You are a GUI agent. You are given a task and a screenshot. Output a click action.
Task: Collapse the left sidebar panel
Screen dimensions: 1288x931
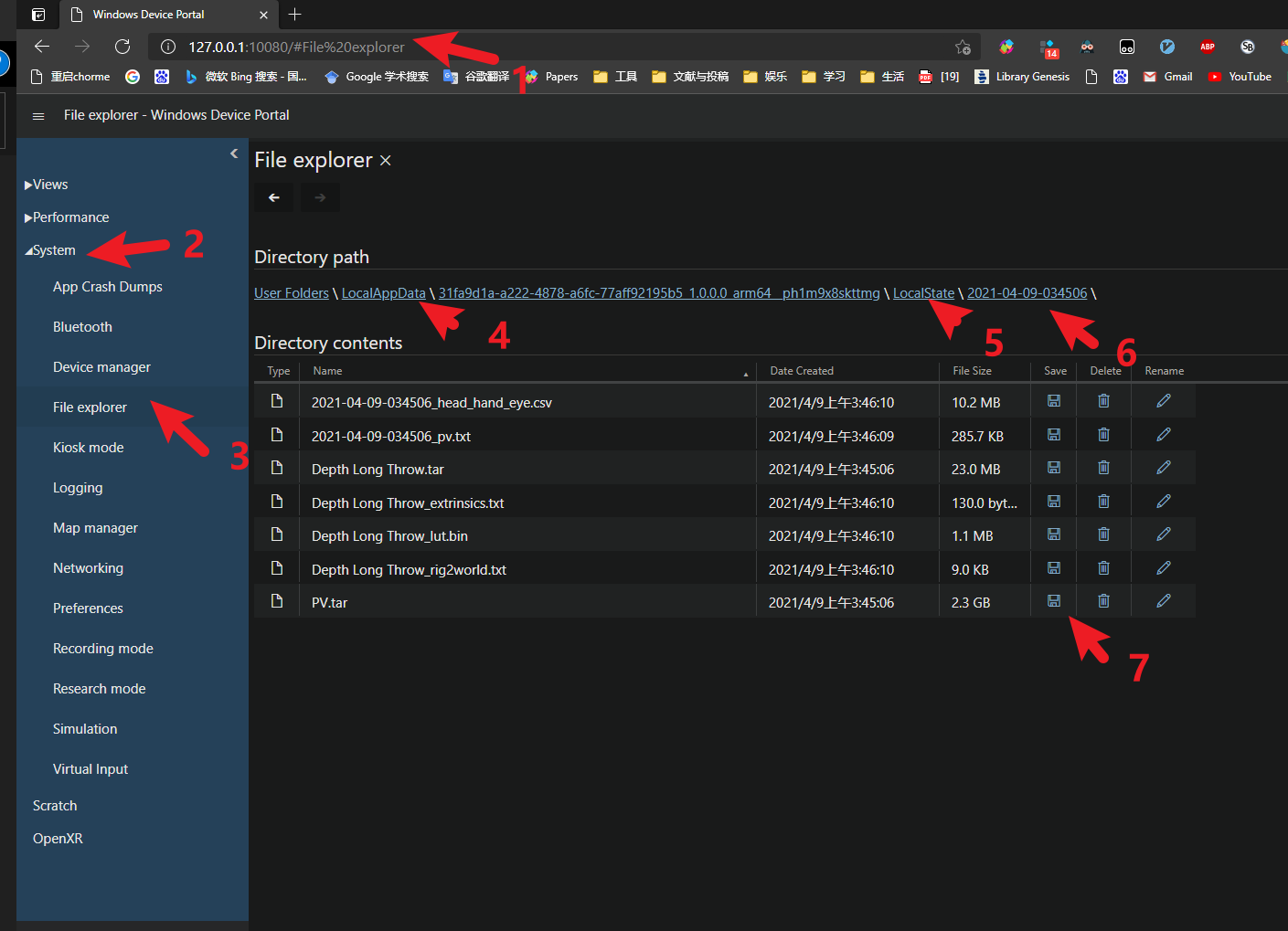tap(234, 153)
